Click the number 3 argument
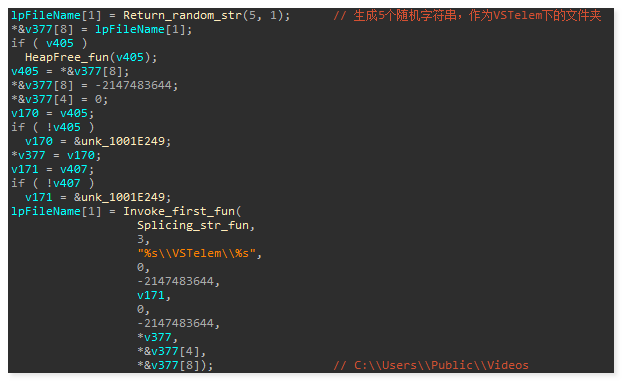 coord(140,239)
